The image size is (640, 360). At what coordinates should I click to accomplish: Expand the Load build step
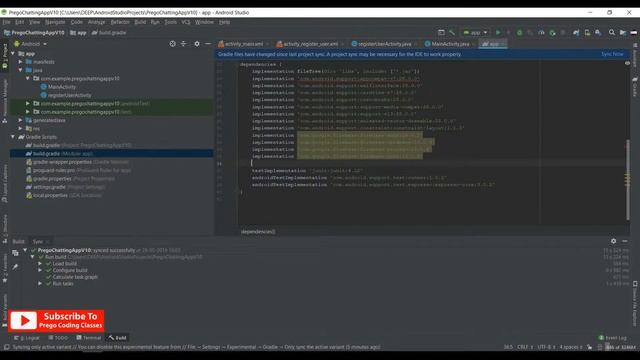tap(40, 264)
